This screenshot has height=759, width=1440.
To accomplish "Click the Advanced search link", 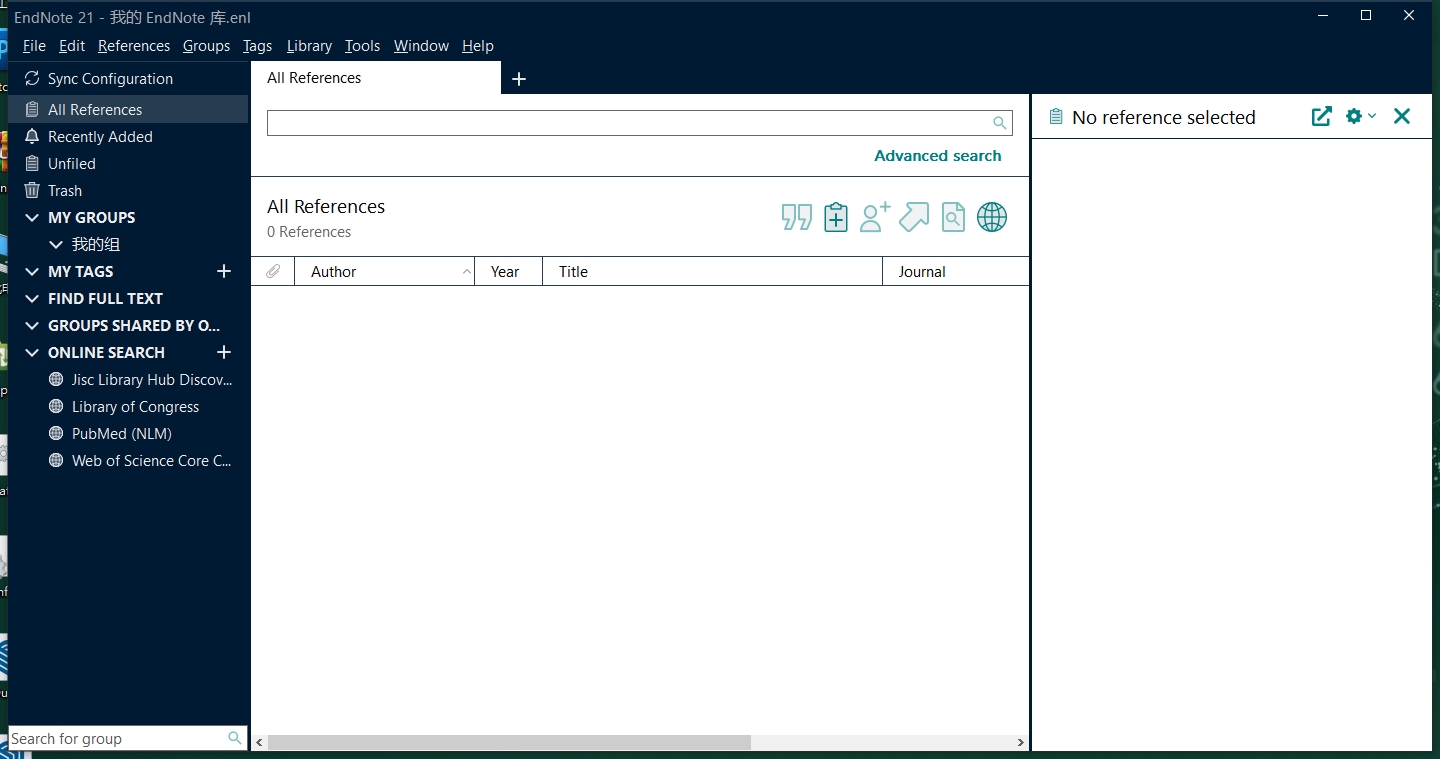I will click(937, 155).
